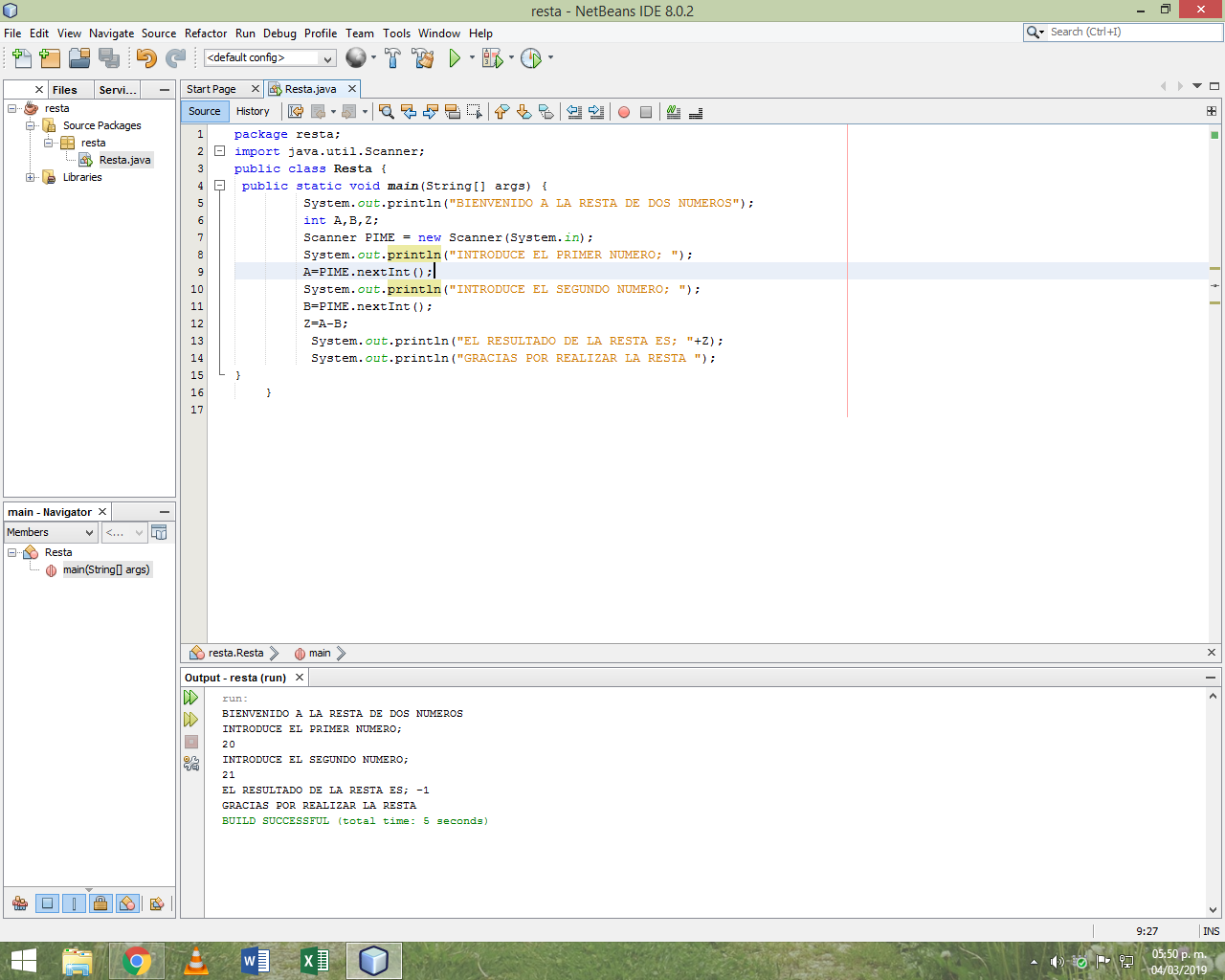The height and width of the screenshot is (980, 1225).
Task: Click Save All in the toolbar
Action: tap(110, 57)
